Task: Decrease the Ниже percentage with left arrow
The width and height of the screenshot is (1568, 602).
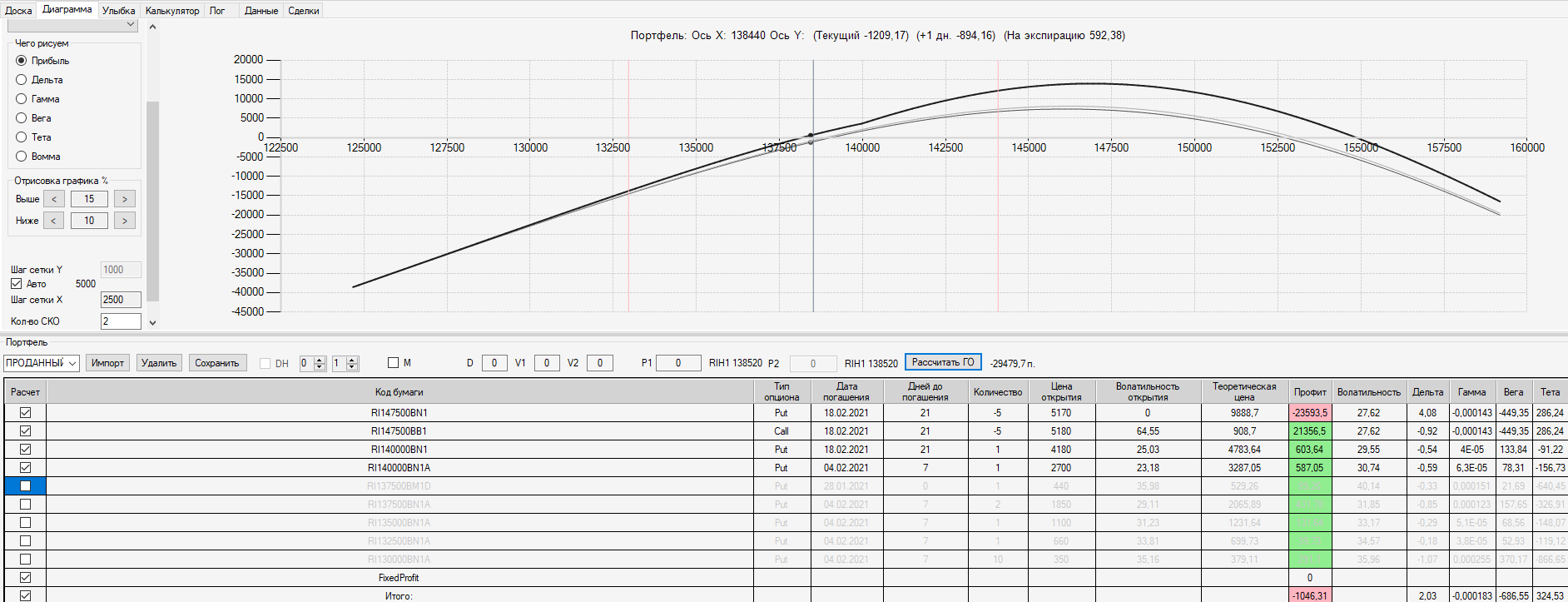Action: (53, 221)
